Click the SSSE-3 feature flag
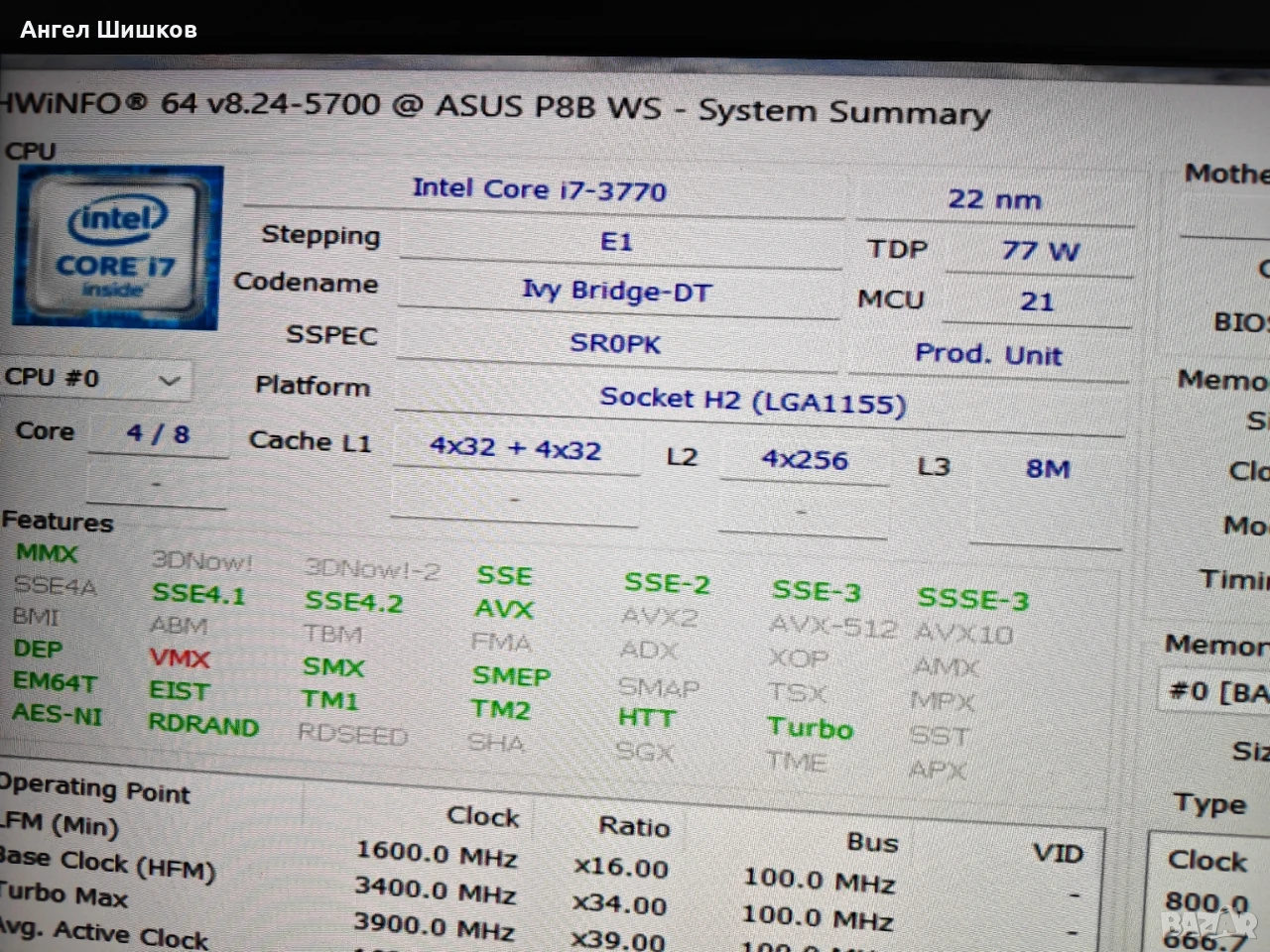This screenshot has height=952, width=1270. pos(972,598)
